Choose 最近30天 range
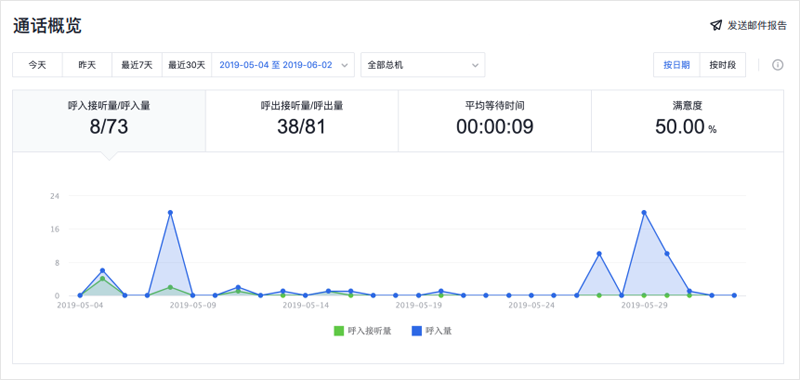Image resolution: width=800 pixels, height=380 pixels. click(x=187, y=65)
